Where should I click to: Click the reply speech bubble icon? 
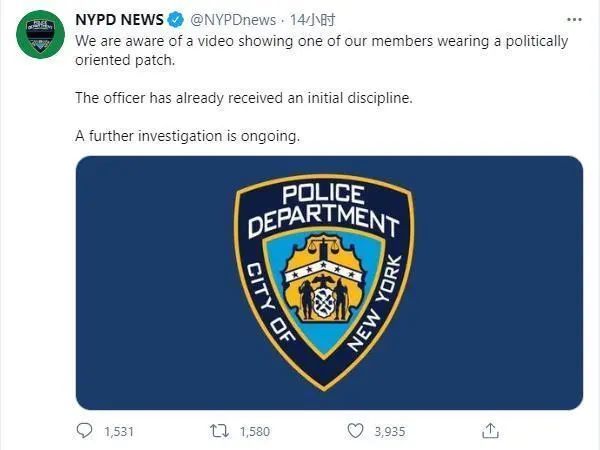[84, 431]
